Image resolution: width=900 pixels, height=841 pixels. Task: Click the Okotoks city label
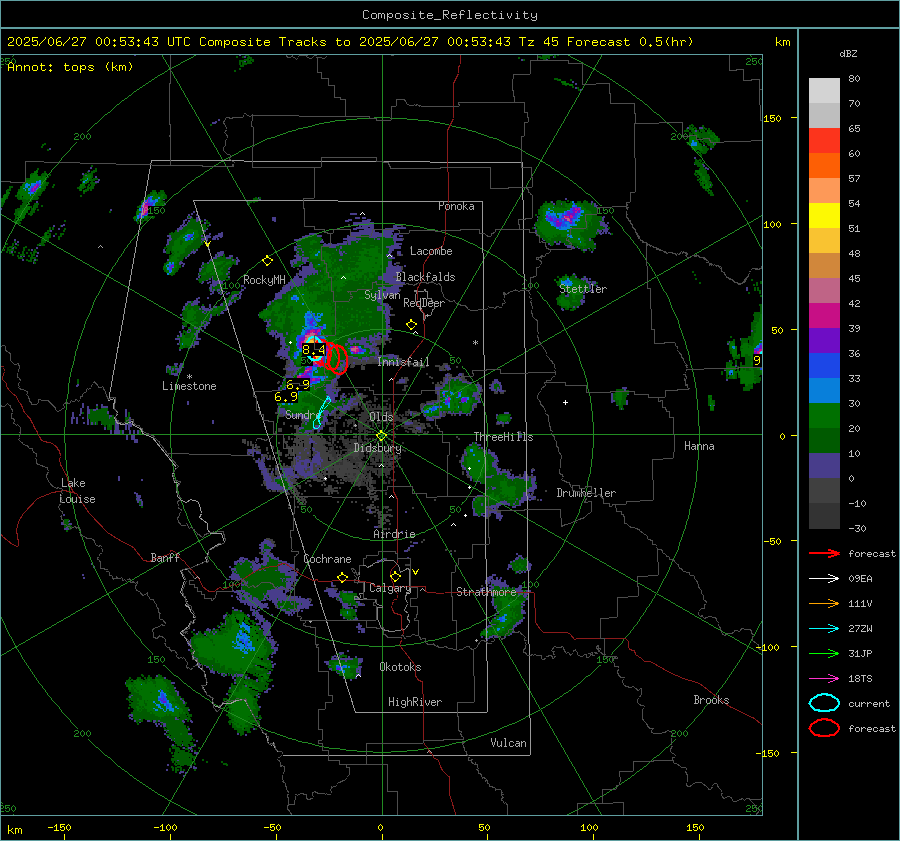point(400,667)
